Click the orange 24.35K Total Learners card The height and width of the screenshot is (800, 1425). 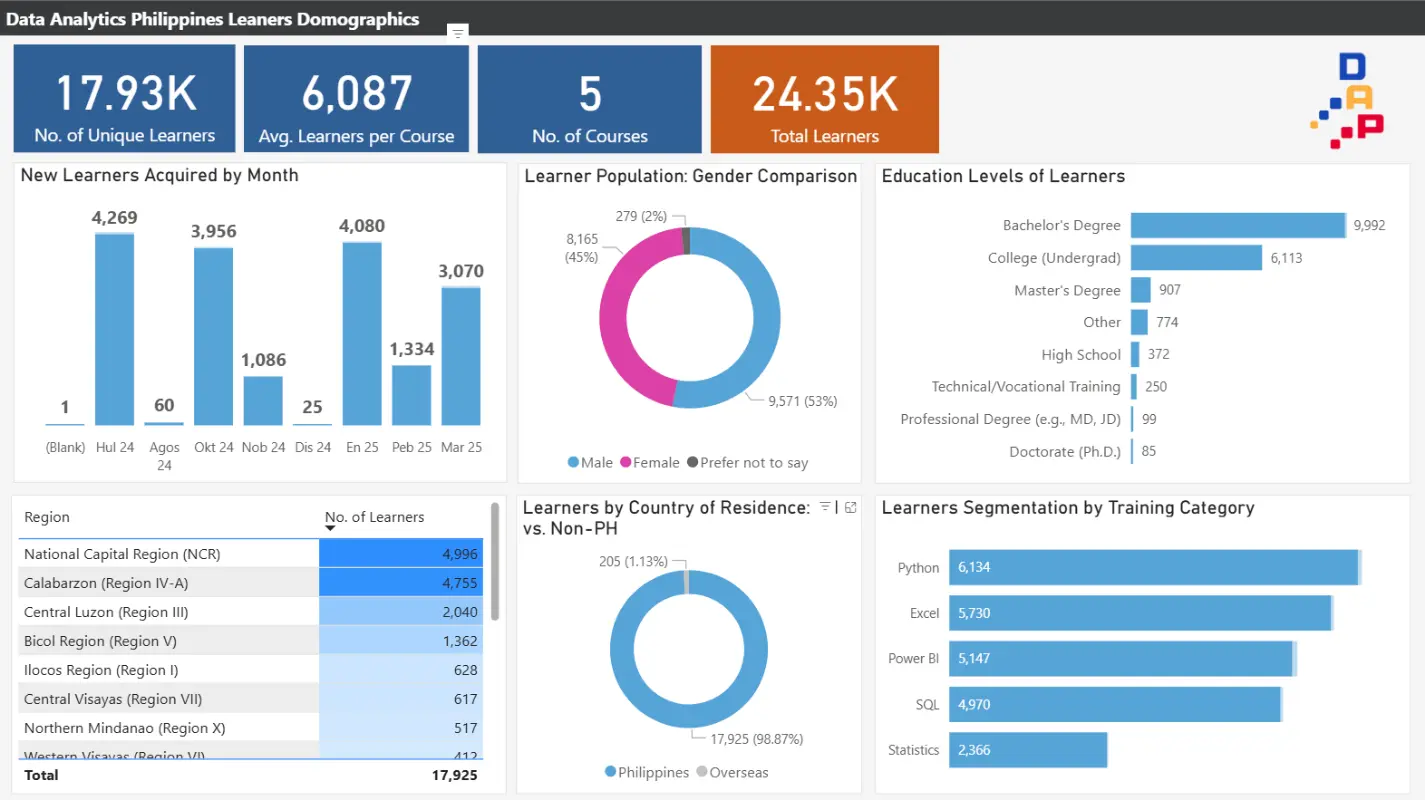tap(824, 99)
